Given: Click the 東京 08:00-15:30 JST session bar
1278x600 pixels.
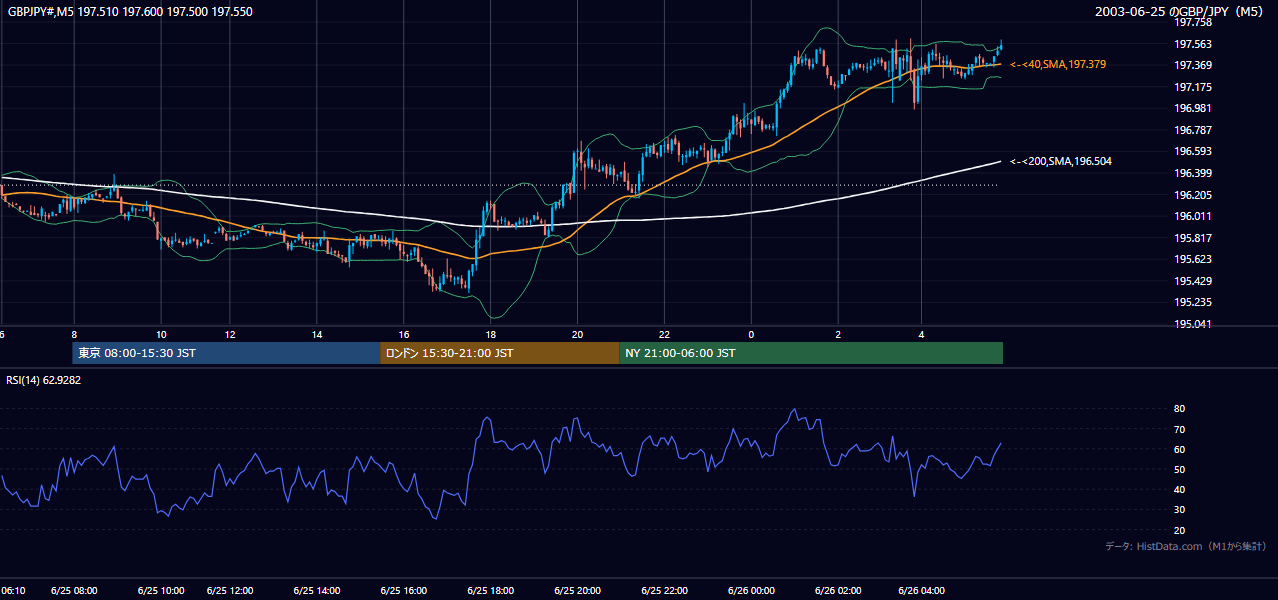Looking at the screenshot, I should (x=226, y=353).
